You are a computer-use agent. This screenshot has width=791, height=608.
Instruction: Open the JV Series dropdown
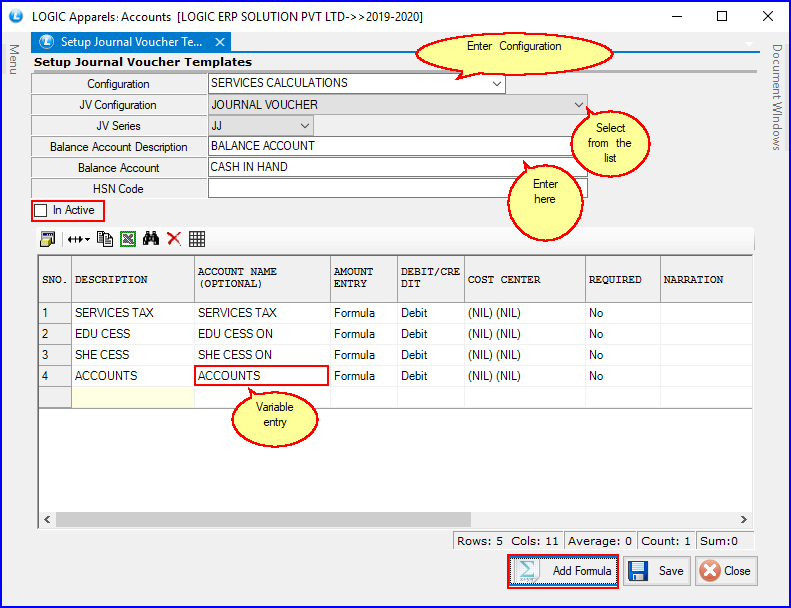pyautogui.click(x=305, y=126)
